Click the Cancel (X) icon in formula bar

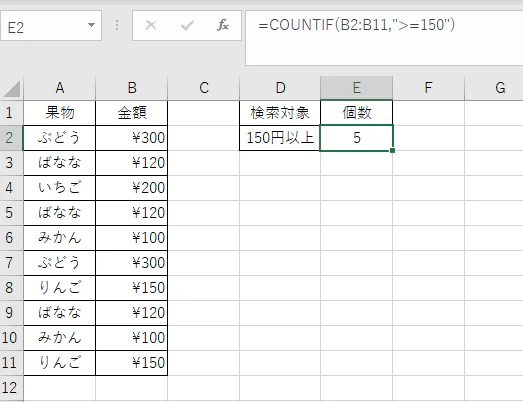click(x=151, y=25)
